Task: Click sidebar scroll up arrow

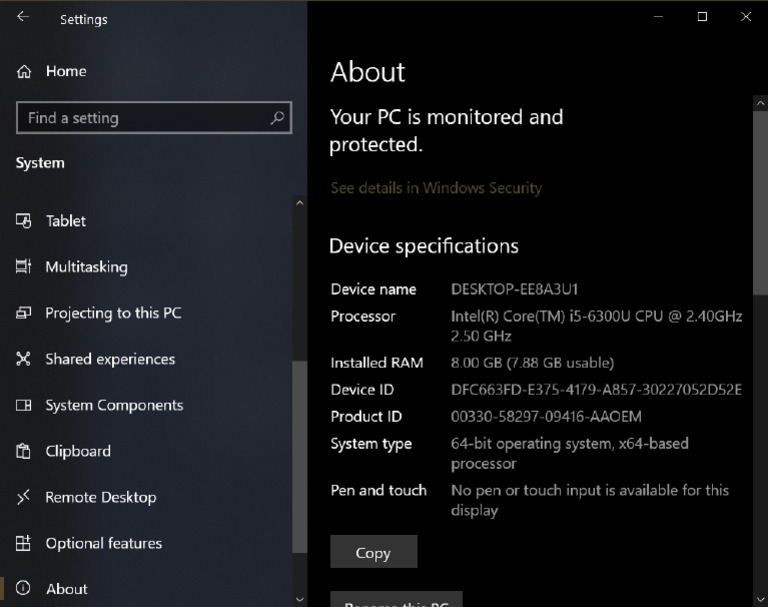Action: pos(300,203)
